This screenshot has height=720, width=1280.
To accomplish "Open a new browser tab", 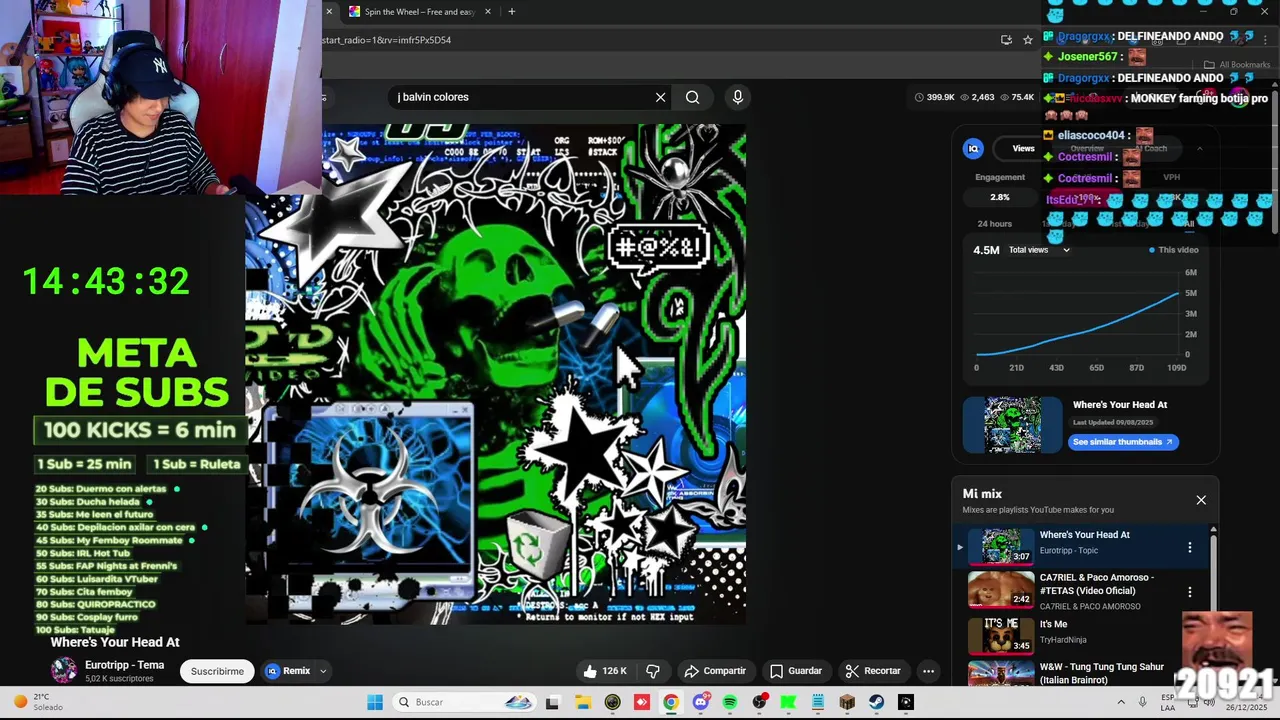I will click(x=511, y=12).
